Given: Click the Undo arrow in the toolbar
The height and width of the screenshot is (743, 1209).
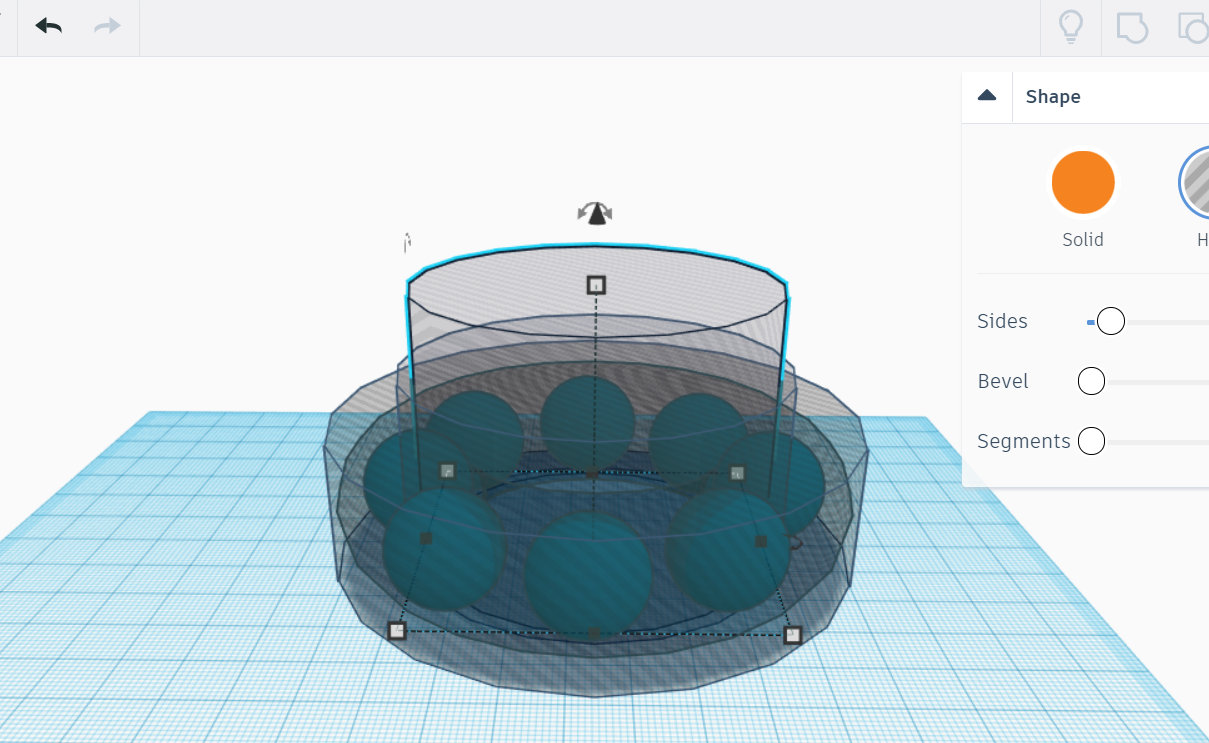Looking at the screenshot, I should point(47,27).
